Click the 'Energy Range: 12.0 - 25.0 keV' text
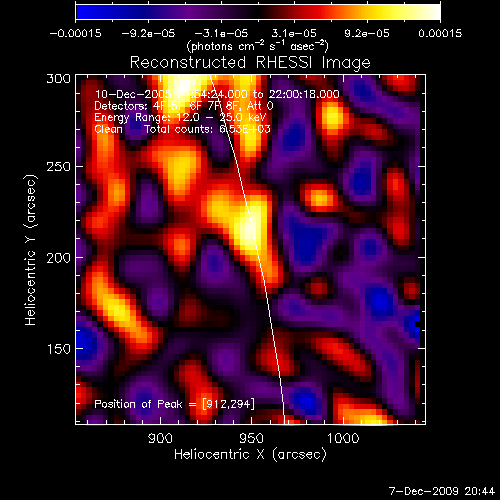 click(x=180, y=117)
